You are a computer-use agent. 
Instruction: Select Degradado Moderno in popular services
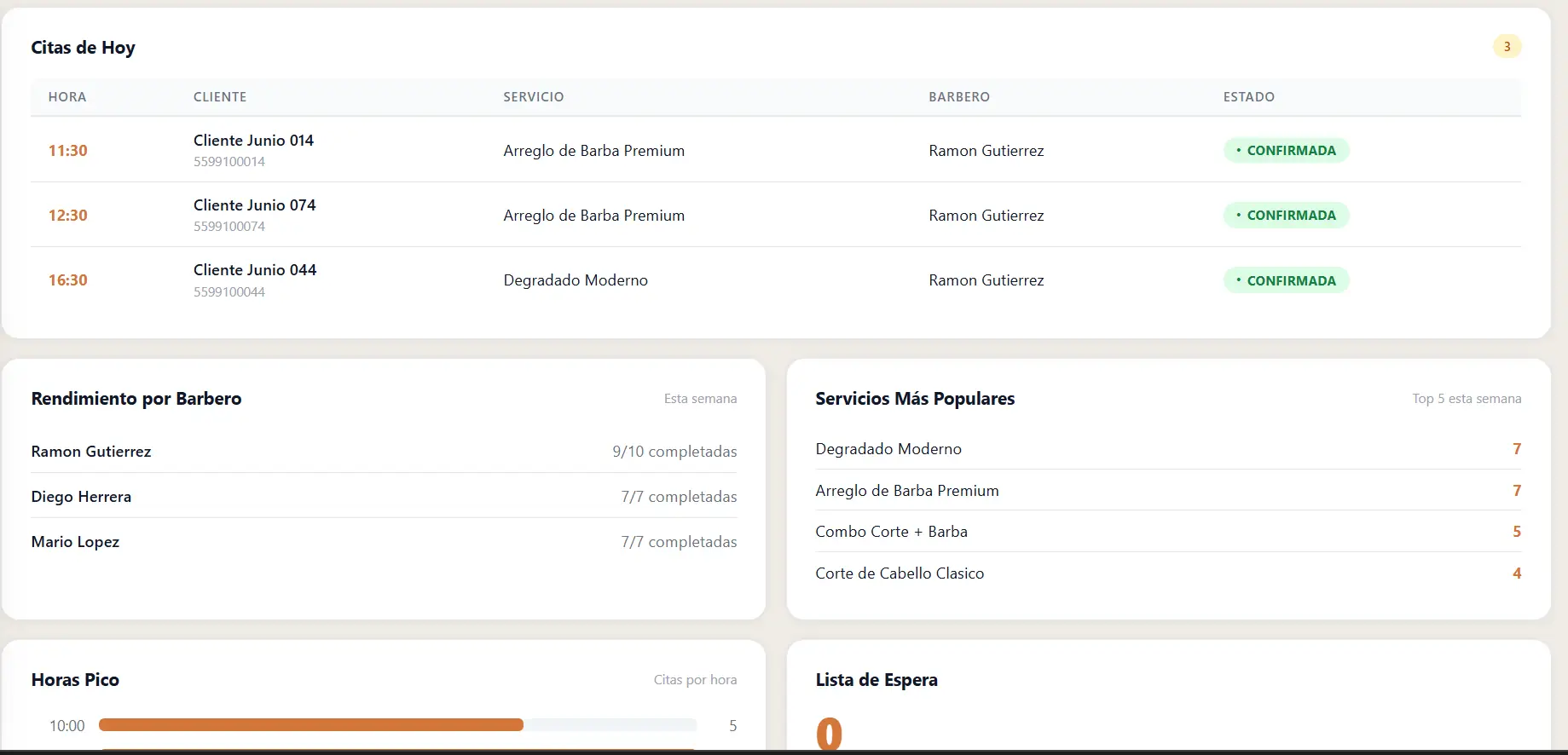point(888,449)
